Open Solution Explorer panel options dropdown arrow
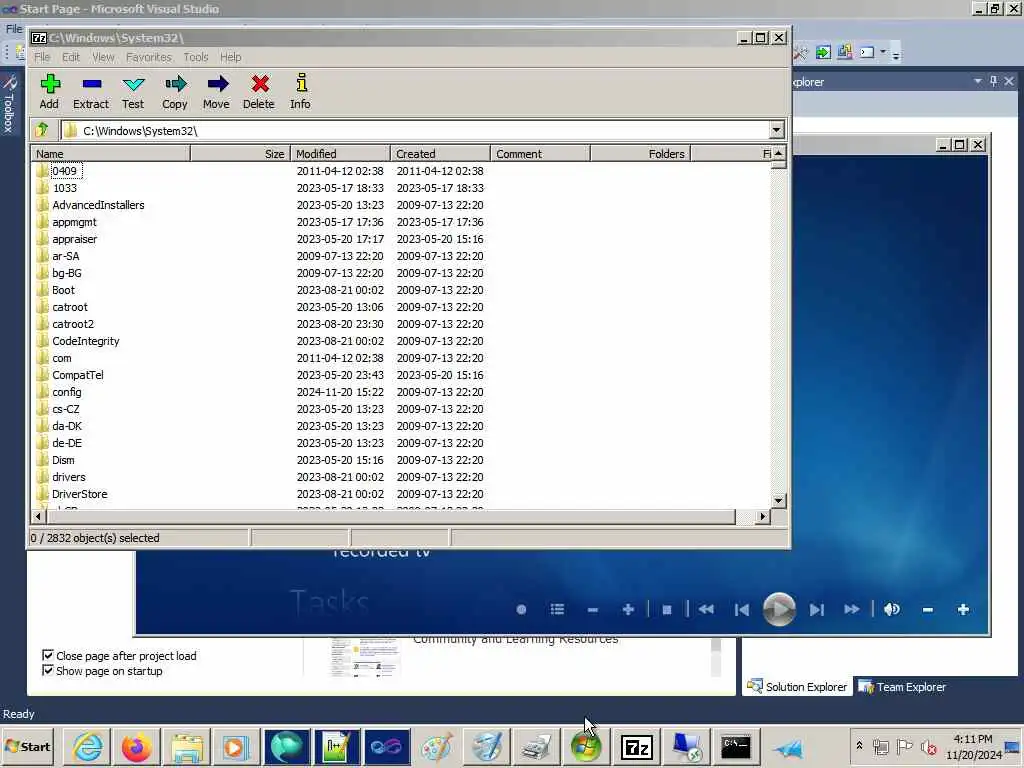 tap(978, 81)
